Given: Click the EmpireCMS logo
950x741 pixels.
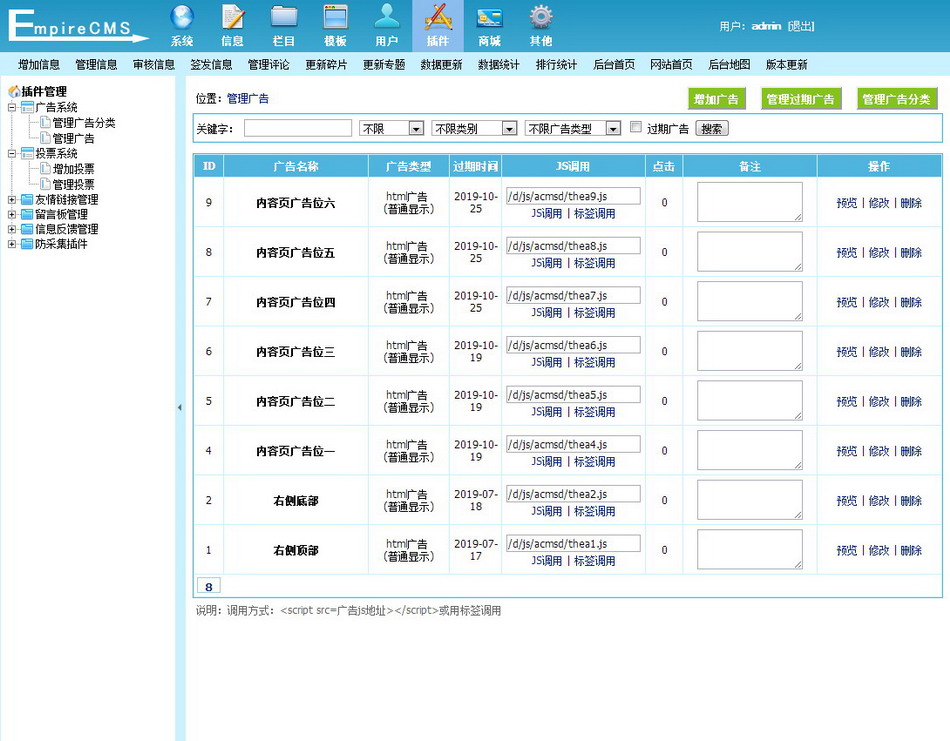Looking at the screenshot, I should tap(78, 25).
